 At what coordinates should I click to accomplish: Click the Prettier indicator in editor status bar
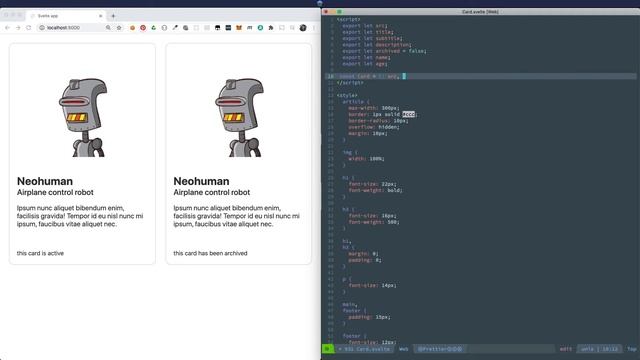440,349
